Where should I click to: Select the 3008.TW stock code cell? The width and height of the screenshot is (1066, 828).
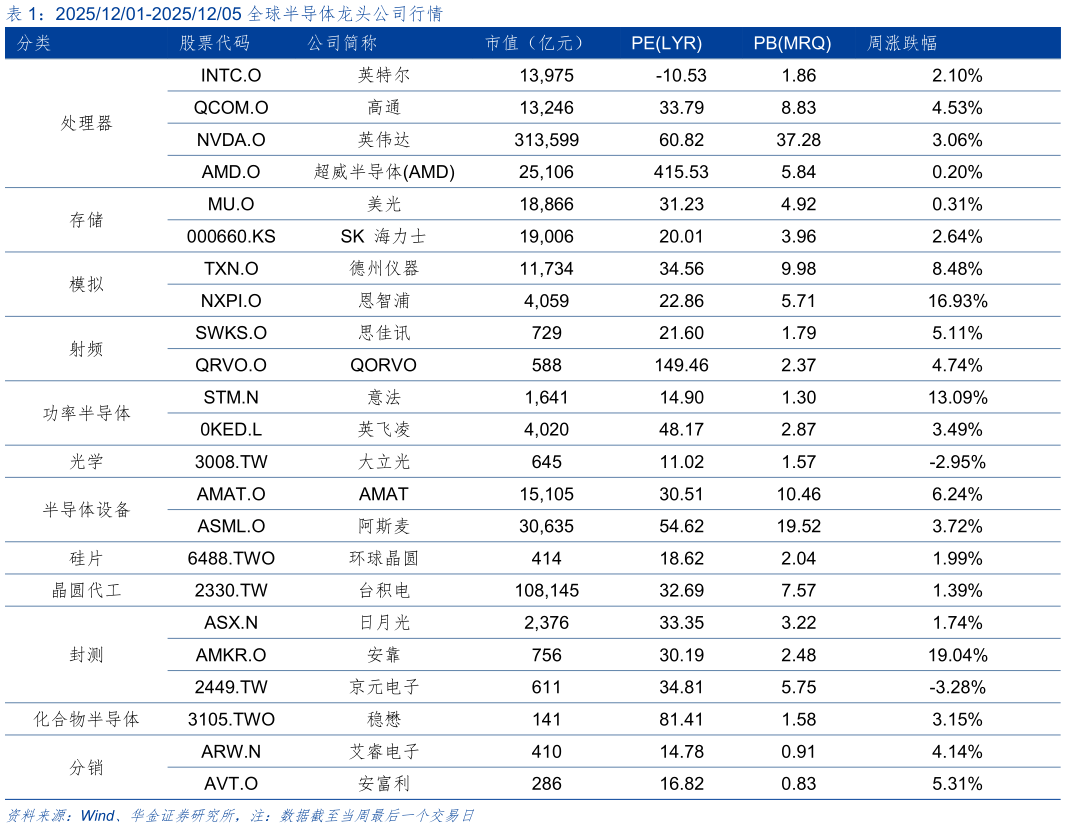231,462
